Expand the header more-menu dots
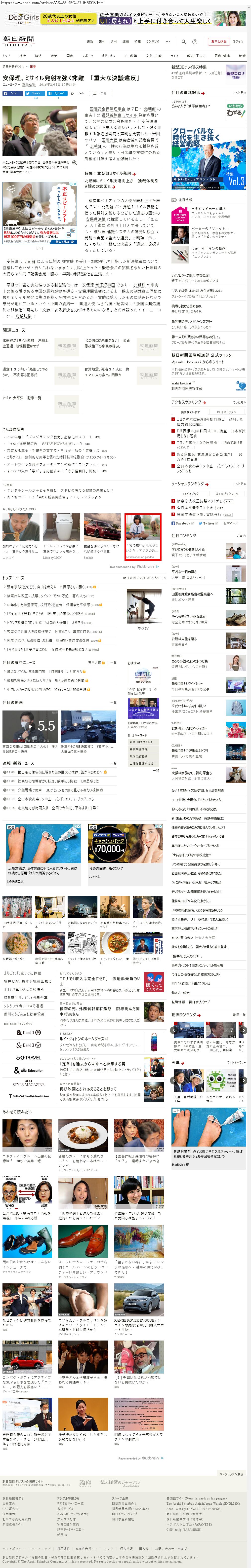 (x=168, y=41)
